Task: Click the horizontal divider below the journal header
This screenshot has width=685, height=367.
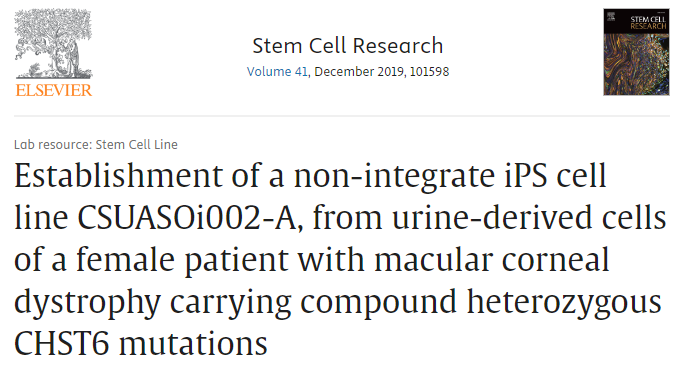Action: [342, 116]
